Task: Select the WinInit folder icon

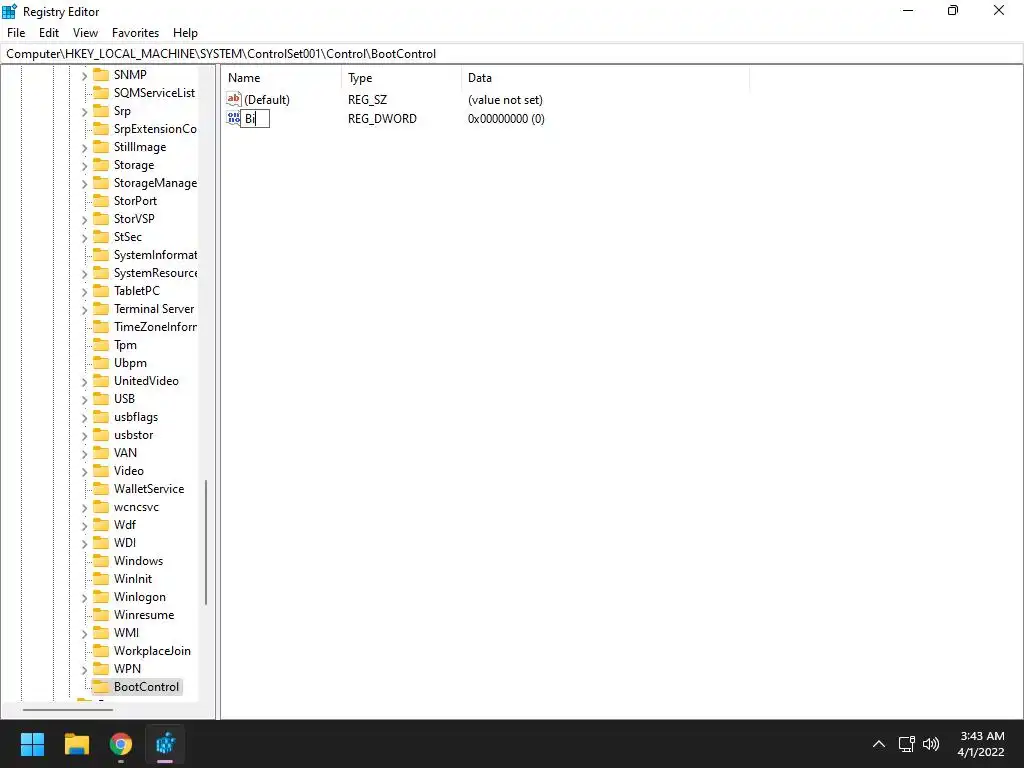Action: pos(101,579)
